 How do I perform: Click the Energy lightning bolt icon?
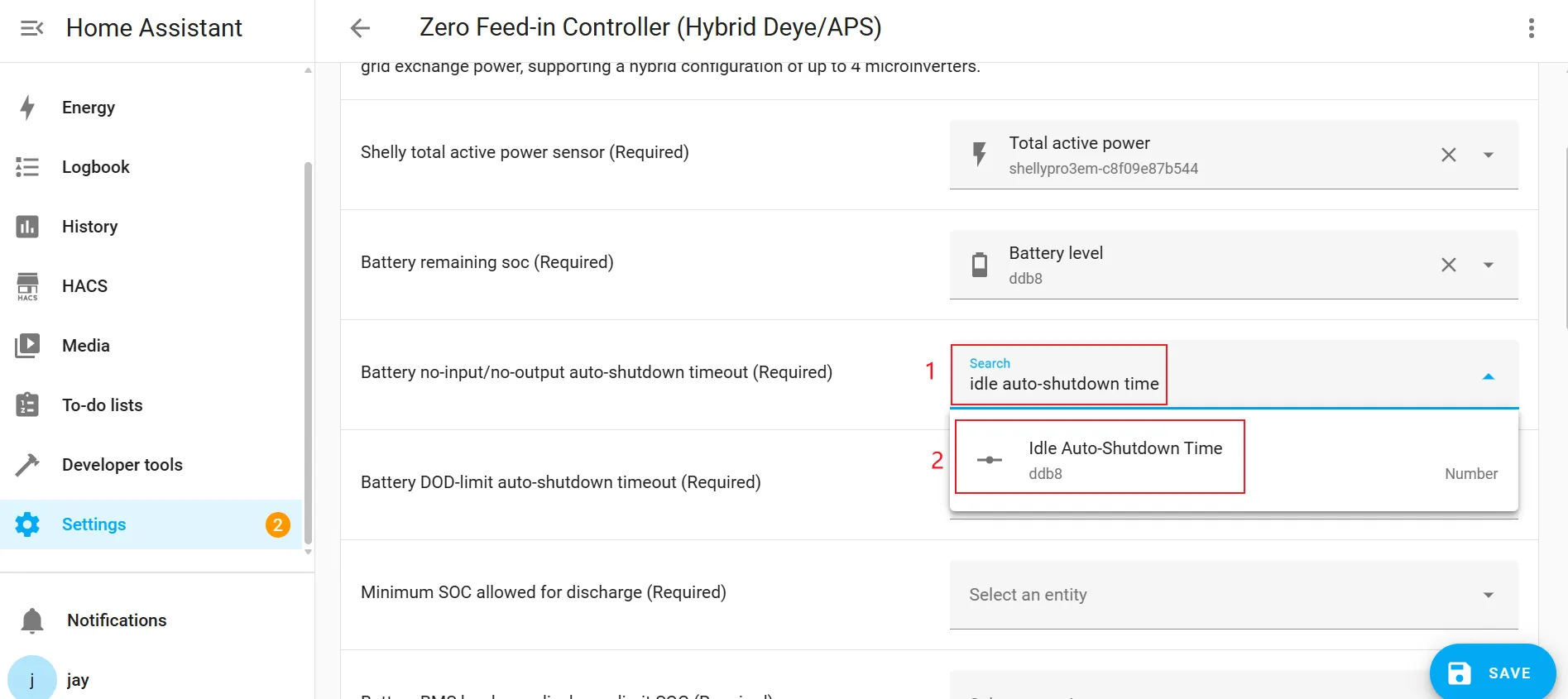(27, 108)
